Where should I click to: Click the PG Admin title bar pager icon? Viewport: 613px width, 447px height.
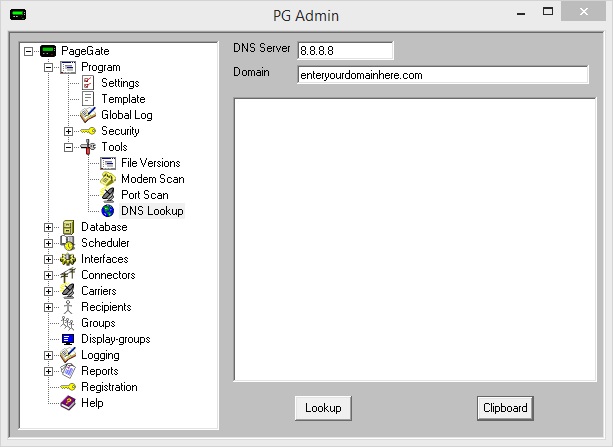coord(18,15)
